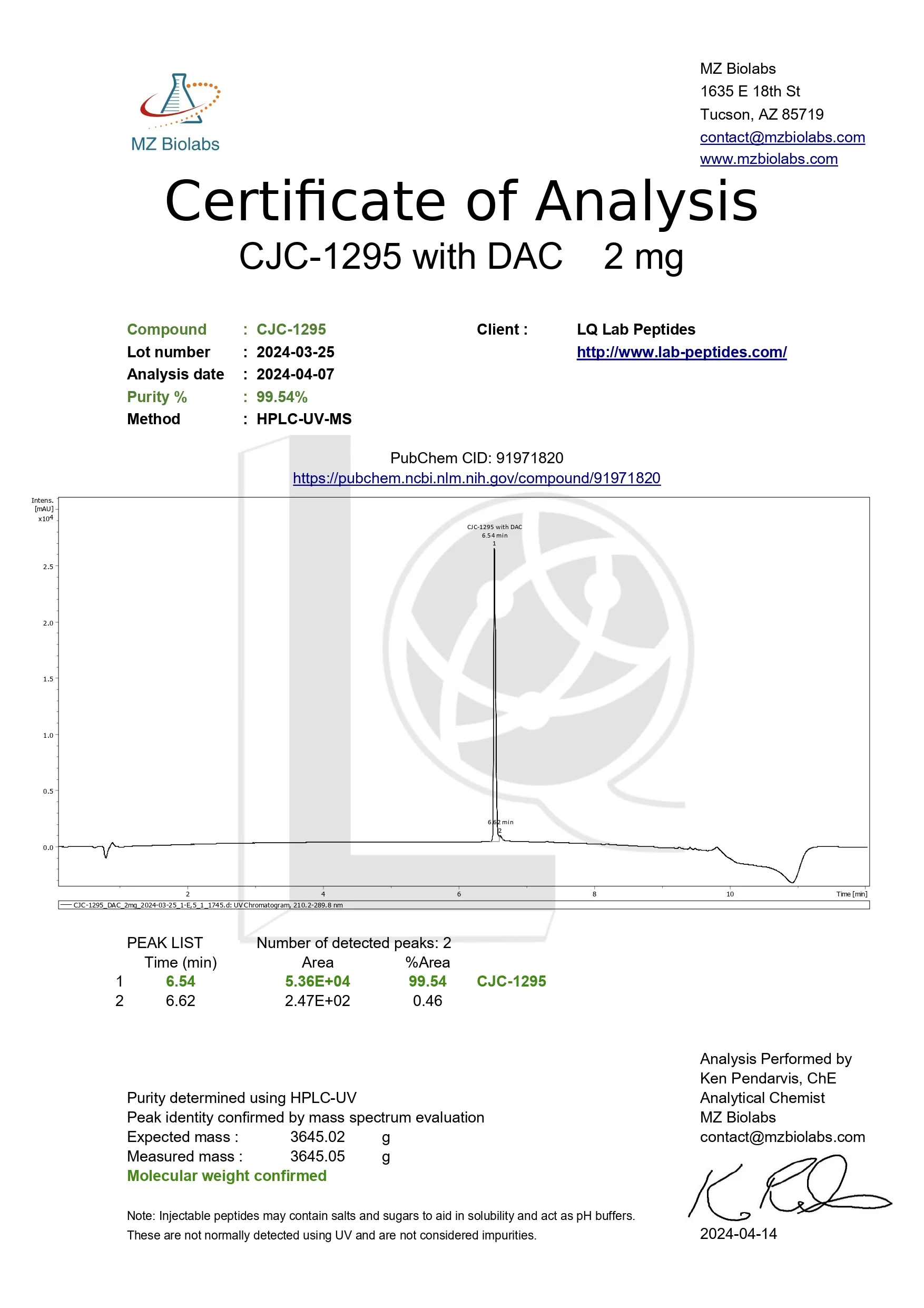The image size is (924, 1308).
Task: Click the 99.54% purity value
Action: [282, 397]
